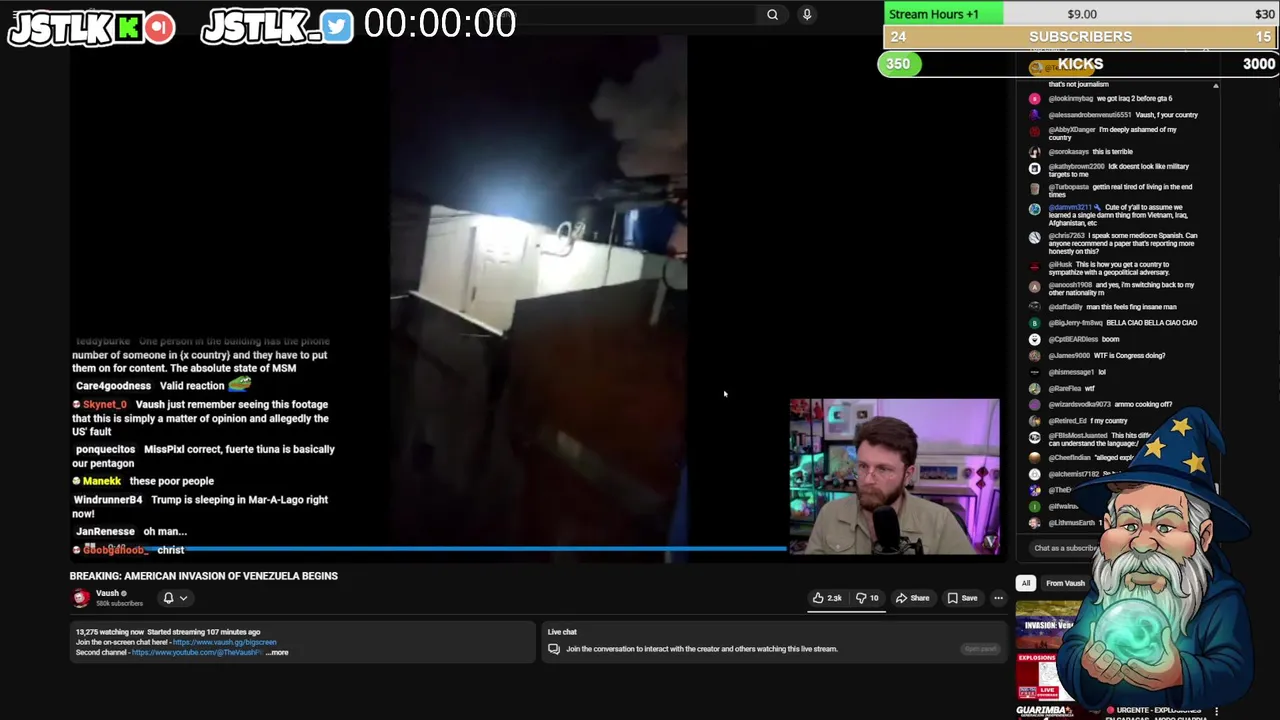Viewport: 1280px width, 720px height.
Task: Open the more actions ellipsis menu
Action: 998,598
